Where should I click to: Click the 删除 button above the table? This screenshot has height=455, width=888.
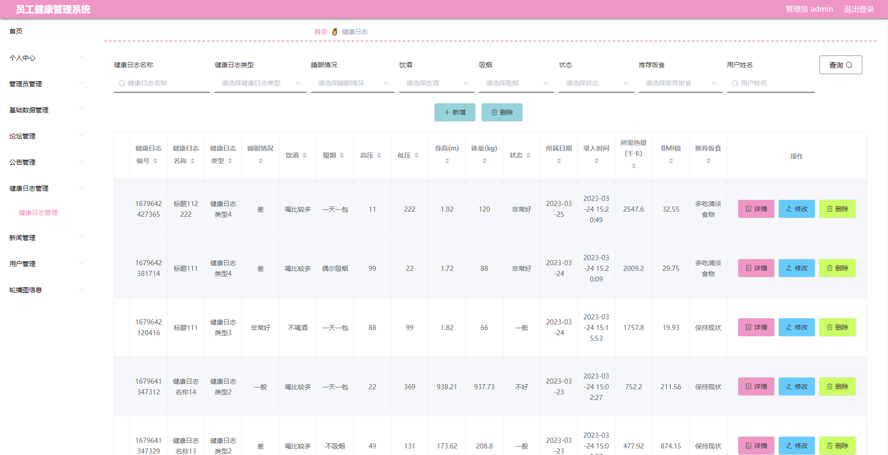(502, 112)
